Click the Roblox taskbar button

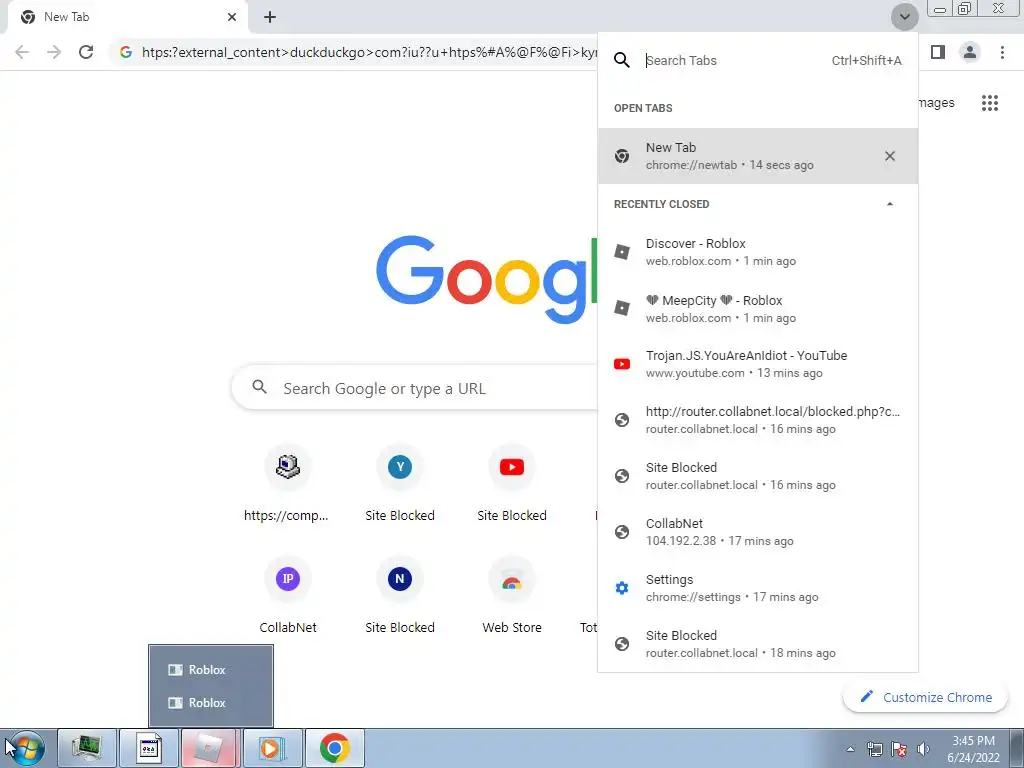point(210,748)
